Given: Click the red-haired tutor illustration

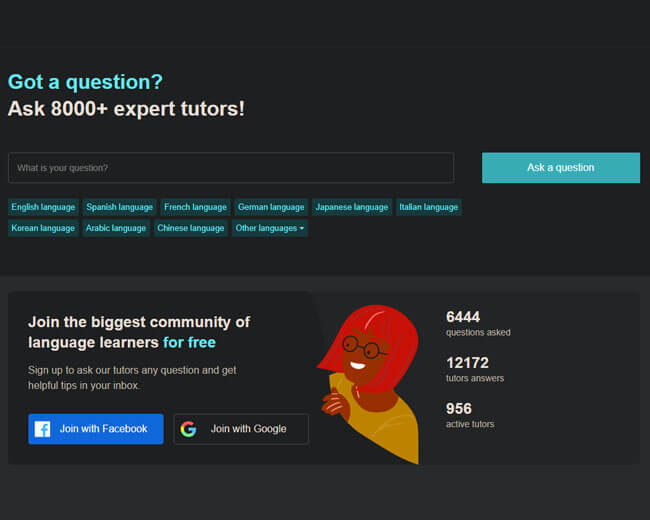Looking at the screenshot, I should 369,383.
